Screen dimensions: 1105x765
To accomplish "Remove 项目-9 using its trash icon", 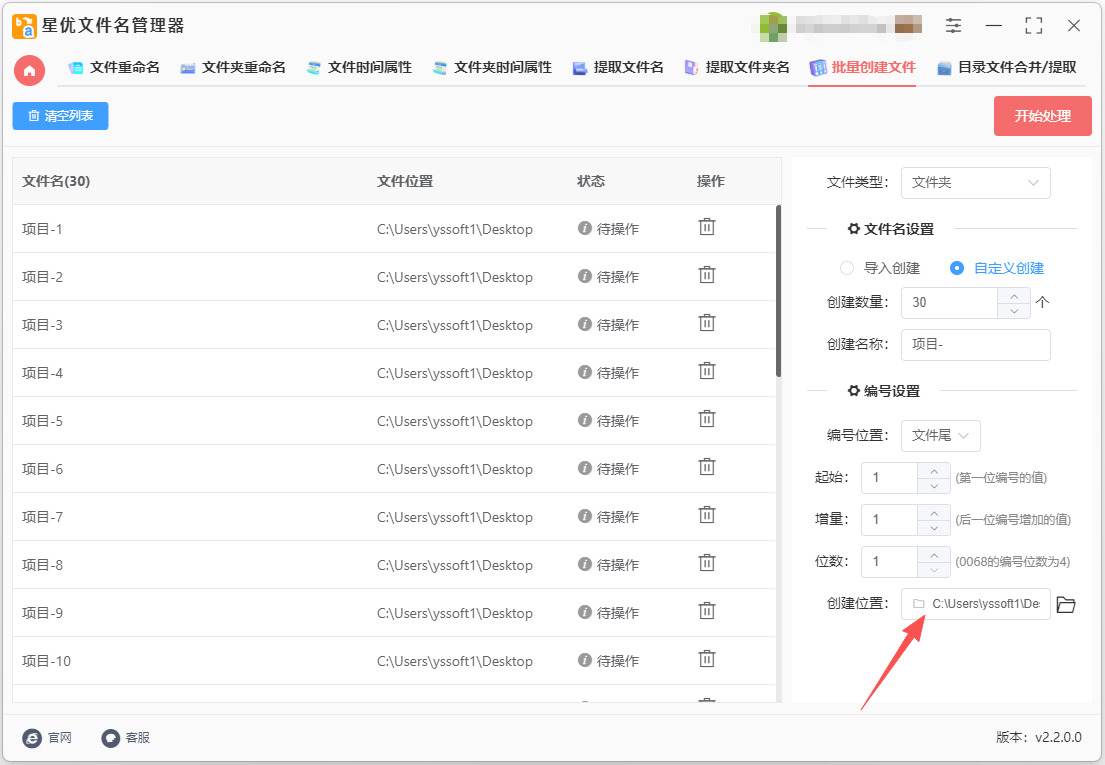I will [707, 611].
